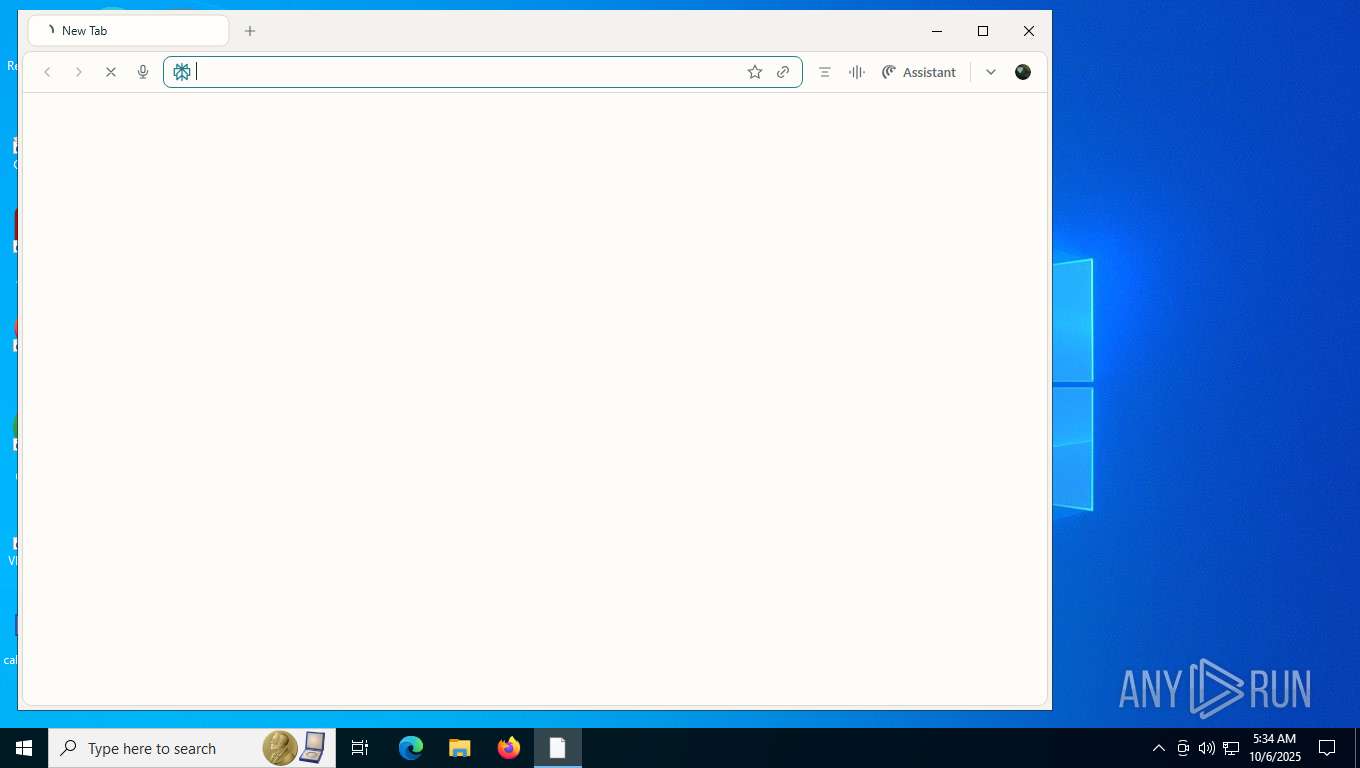The image size is (1360, 768).
Task: Minimize the browser window
Action: point(937,31)
